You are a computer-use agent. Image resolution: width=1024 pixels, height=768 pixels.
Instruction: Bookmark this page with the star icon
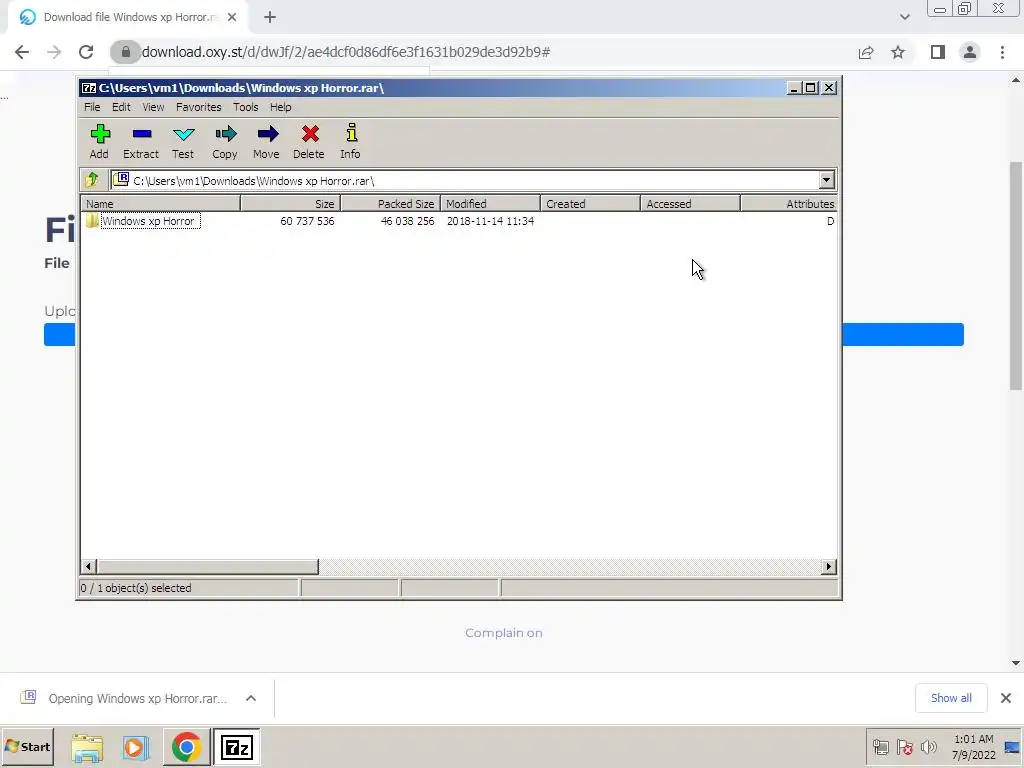(898, 52)
